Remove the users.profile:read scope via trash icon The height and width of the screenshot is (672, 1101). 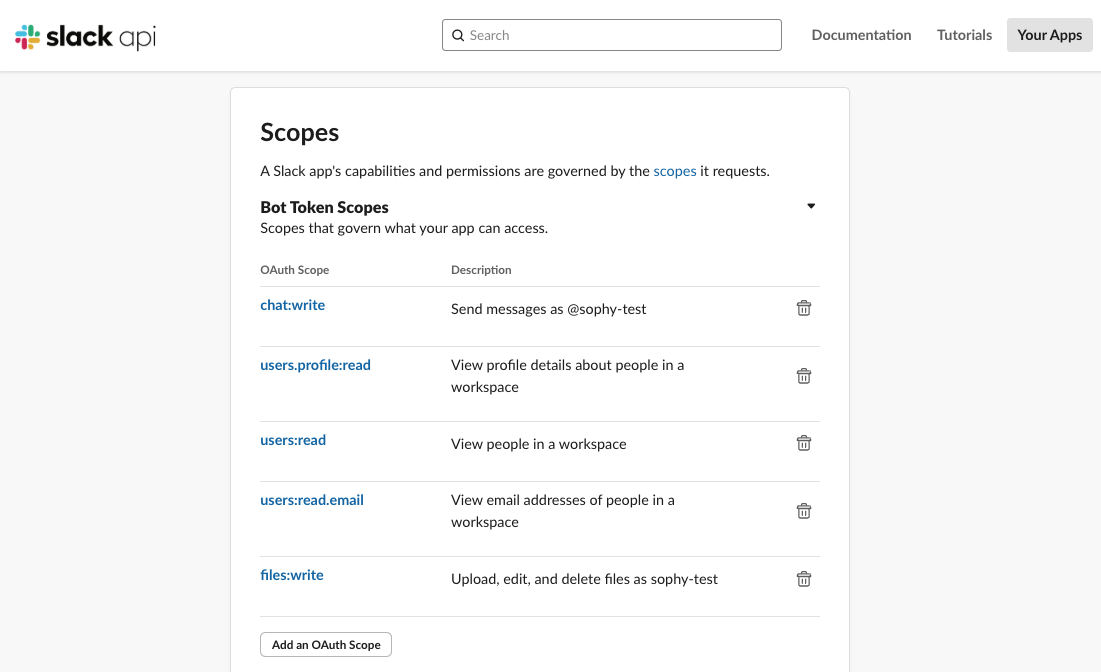tap(804, 376)
